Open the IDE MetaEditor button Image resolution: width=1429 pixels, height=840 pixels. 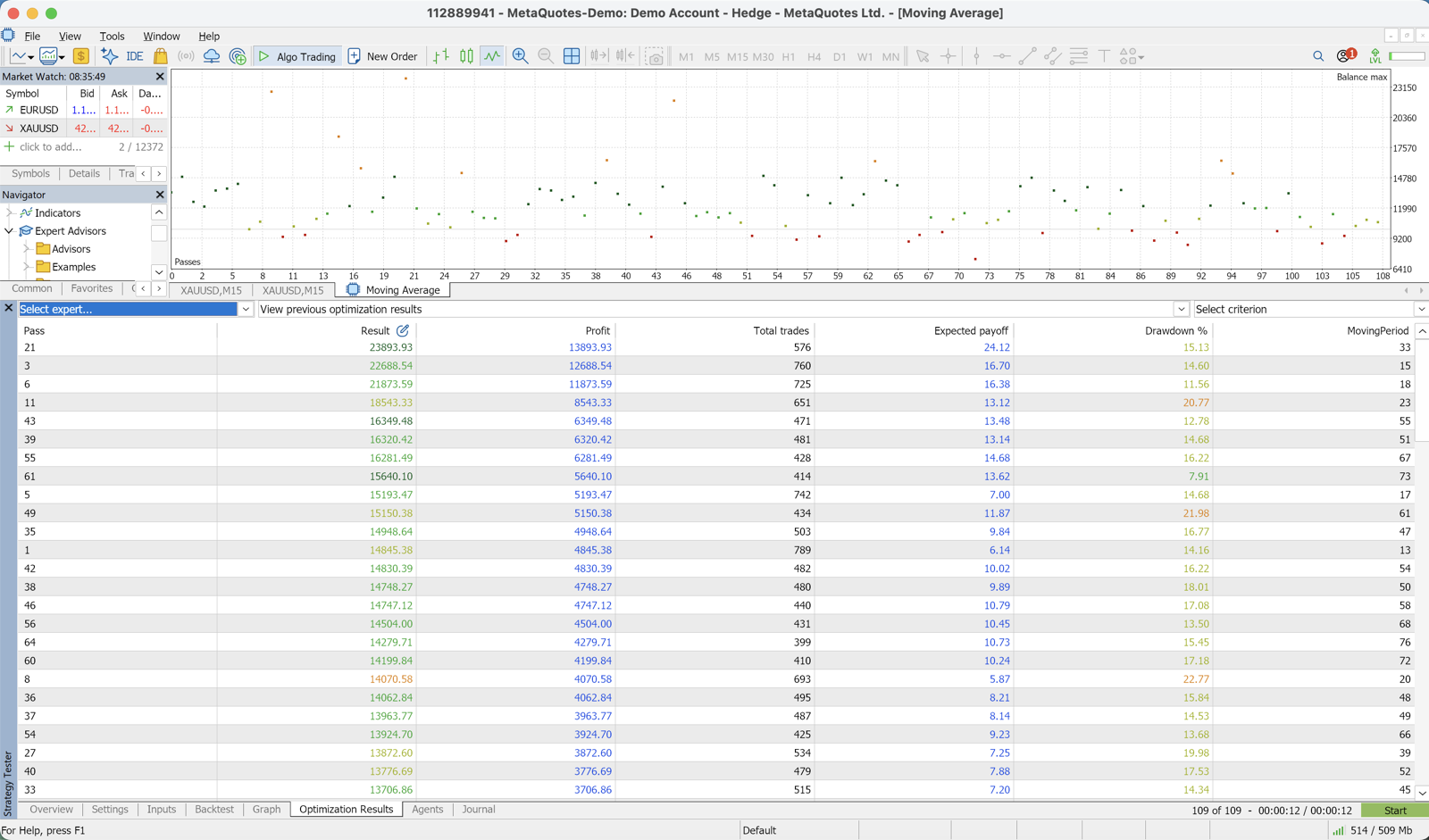(134, 56)
